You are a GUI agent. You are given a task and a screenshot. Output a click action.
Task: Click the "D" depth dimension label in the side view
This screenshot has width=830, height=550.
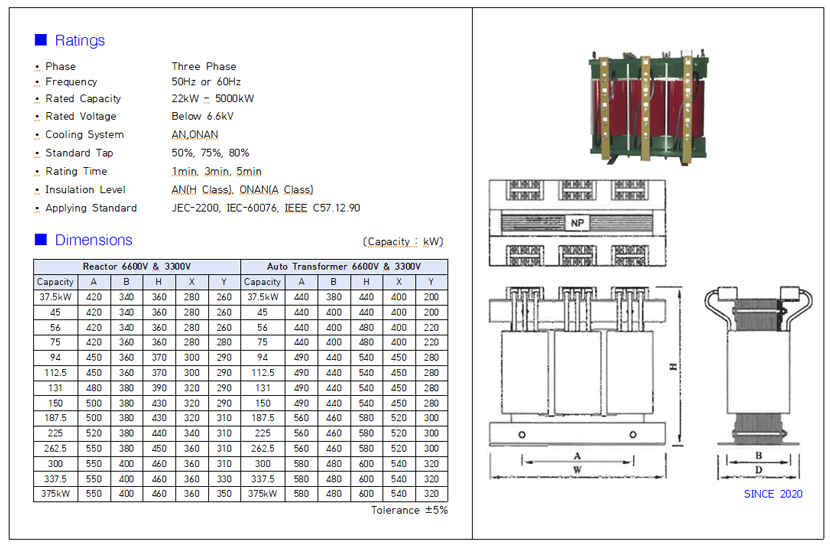pyautogui.click(x=758, y=470)
